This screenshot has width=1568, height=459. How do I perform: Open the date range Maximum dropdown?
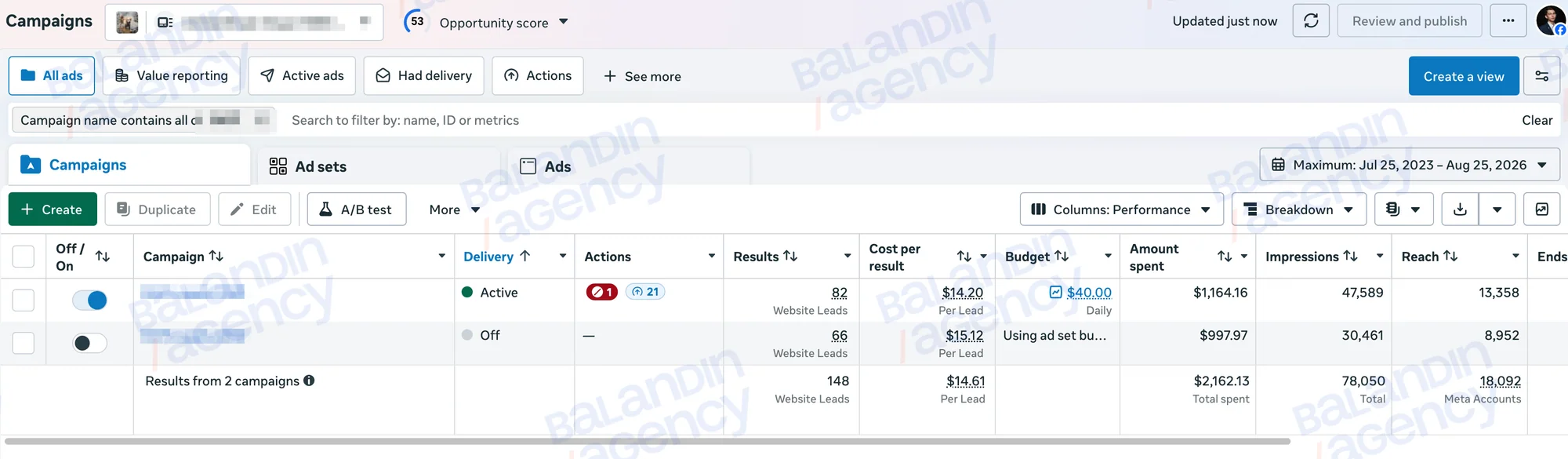click(x=1410, y=165)
